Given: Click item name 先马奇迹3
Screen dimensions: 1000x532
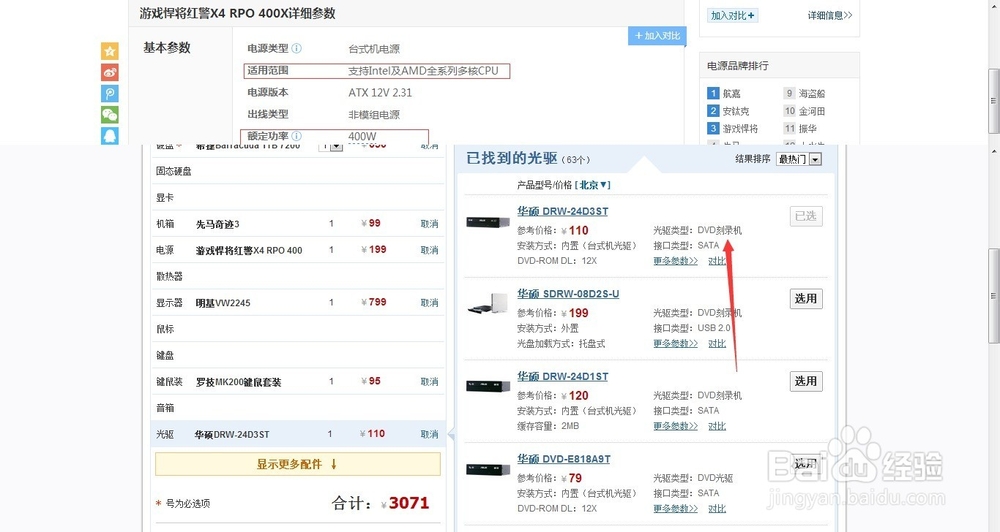Looking at the screenshot, I should tap(217, 224).
